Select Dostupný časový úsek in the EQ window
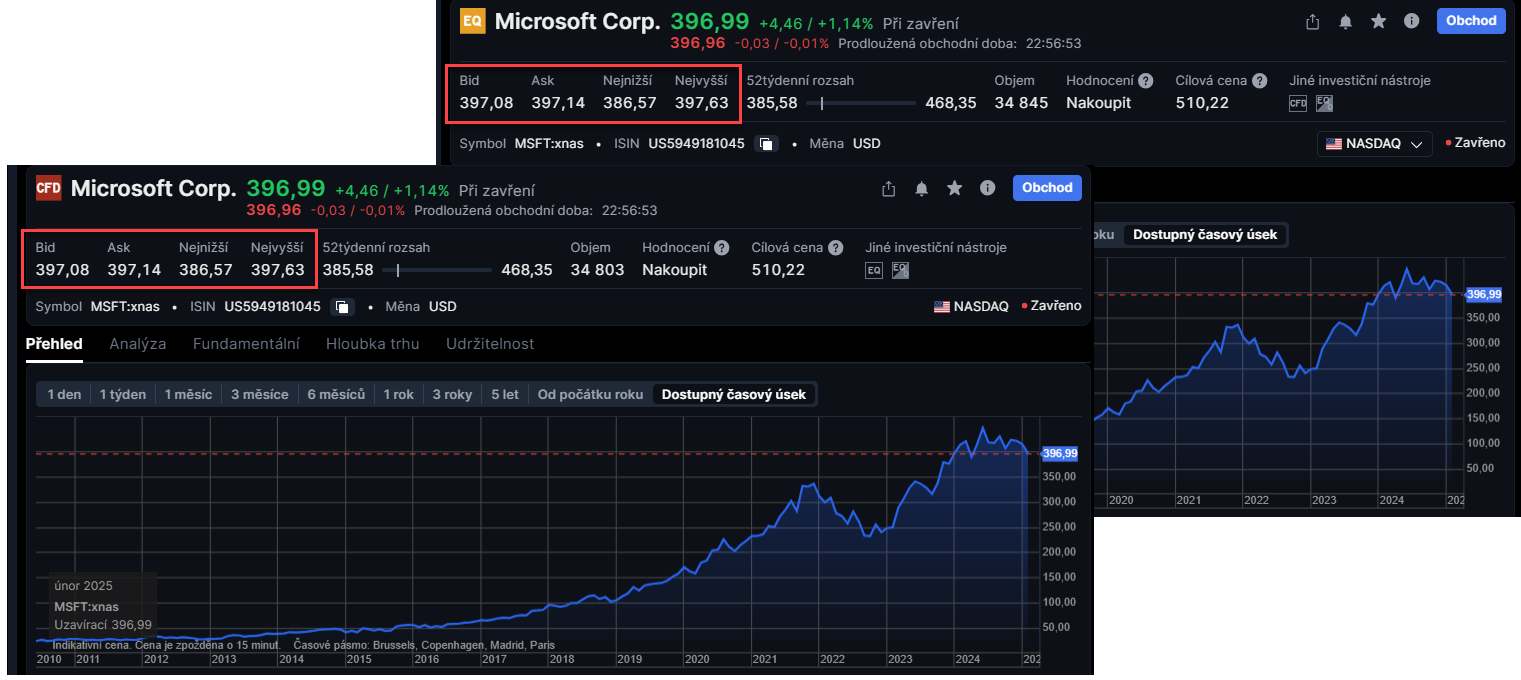Image resolution: width=1521 pixels, height=680 pixels. [1205, 235]
